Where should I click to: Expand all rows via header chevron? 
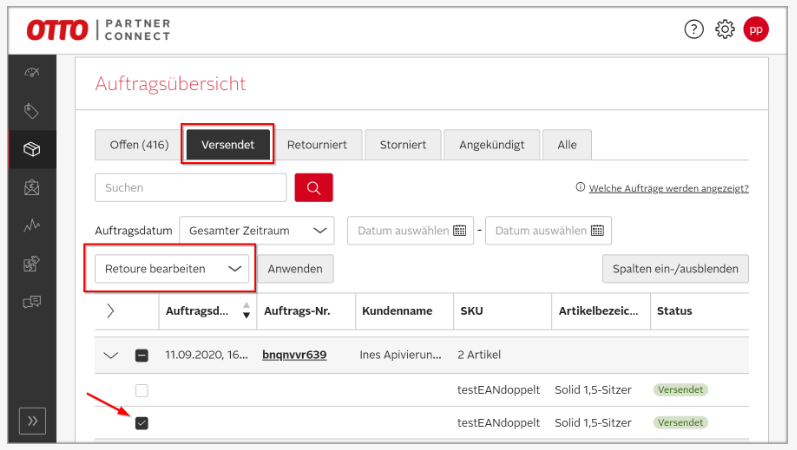[x=110, y=311]
